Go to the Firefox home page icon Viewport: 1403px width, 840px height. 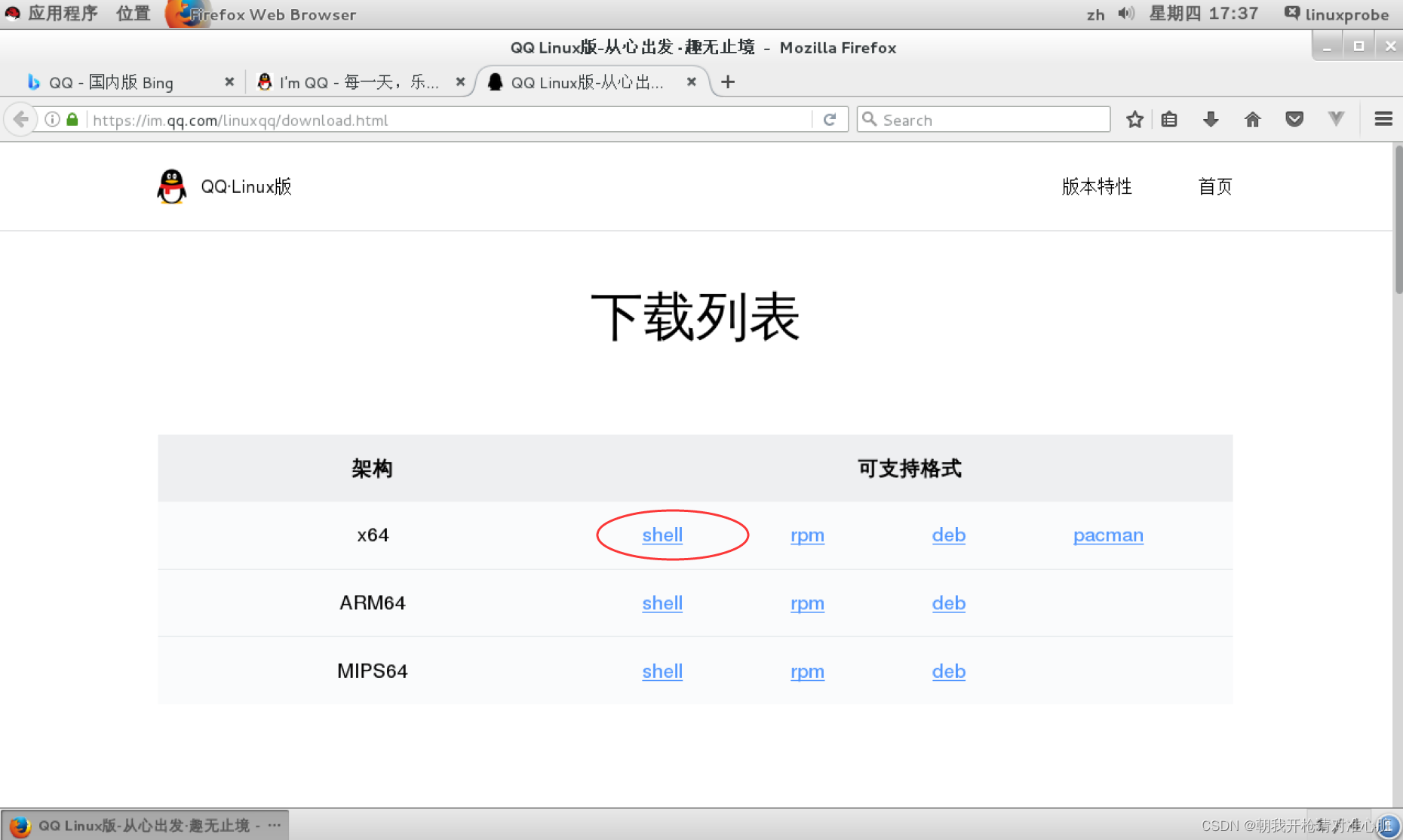click(1252, 119)
